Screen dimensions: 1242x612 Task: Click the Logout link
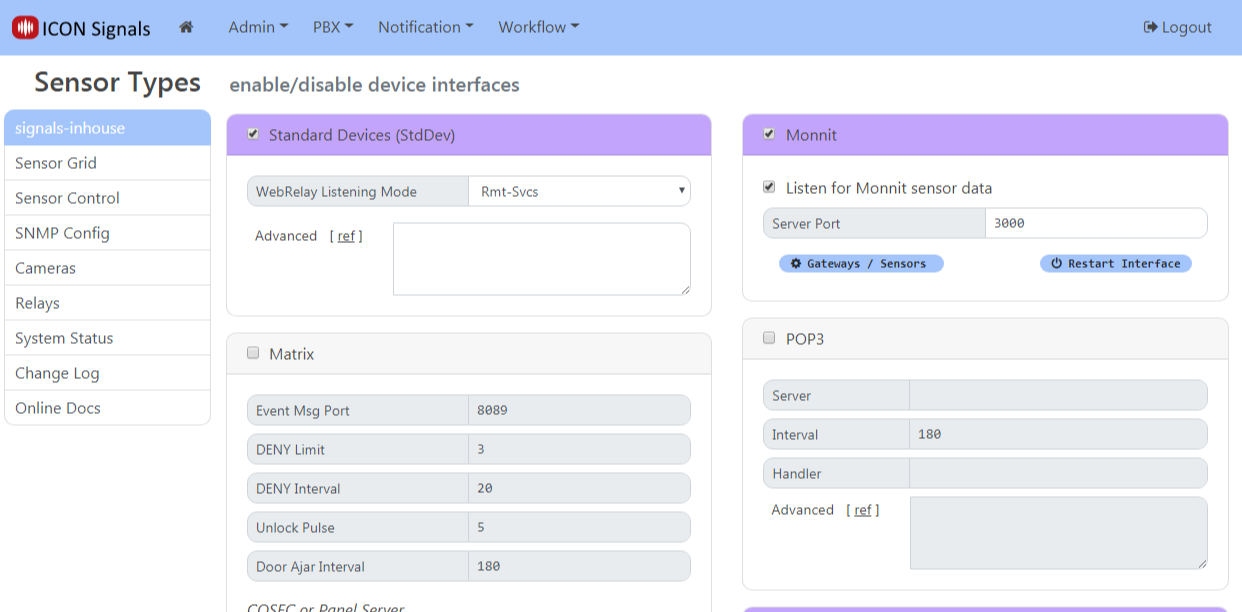point(1177,27)
